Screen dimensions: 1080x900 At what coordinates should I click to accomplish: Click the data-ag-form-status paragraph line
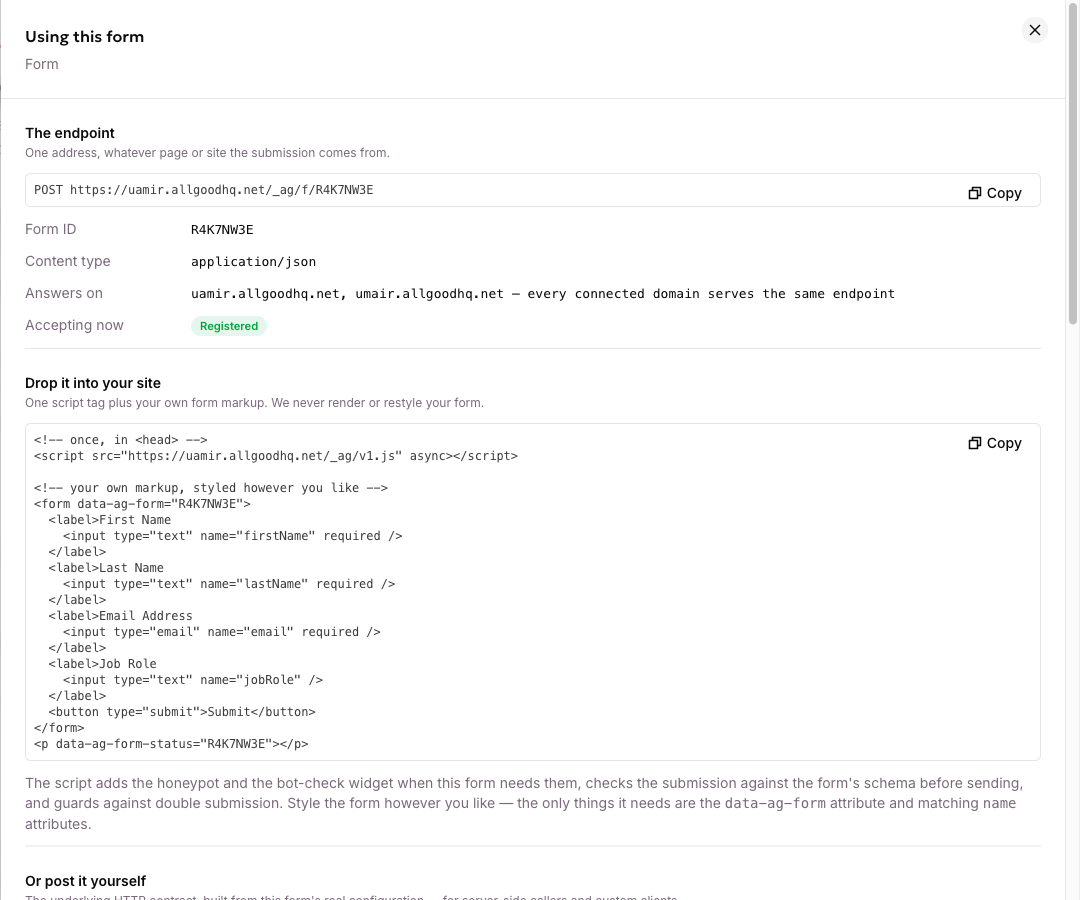pyautogui.click(x=171, y=744)
